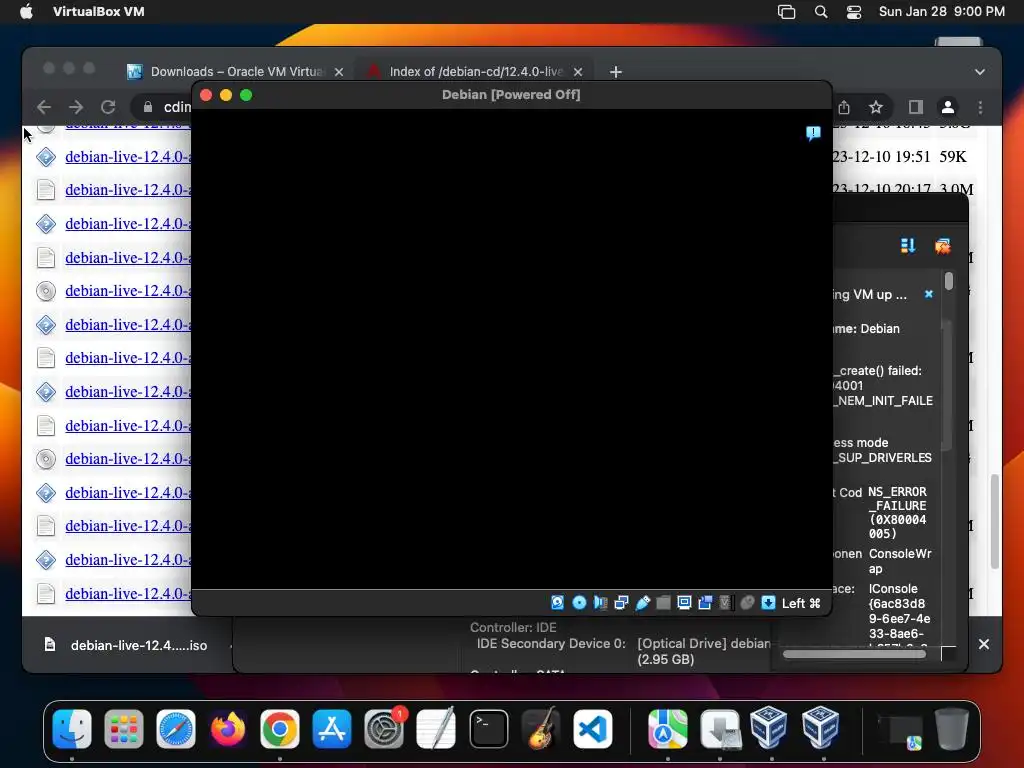Image resolution: width=1024 pixels, height=768 pixels.
Task: Click the Stage Manager icon in menu bar
Action: [x=786, y=12]
